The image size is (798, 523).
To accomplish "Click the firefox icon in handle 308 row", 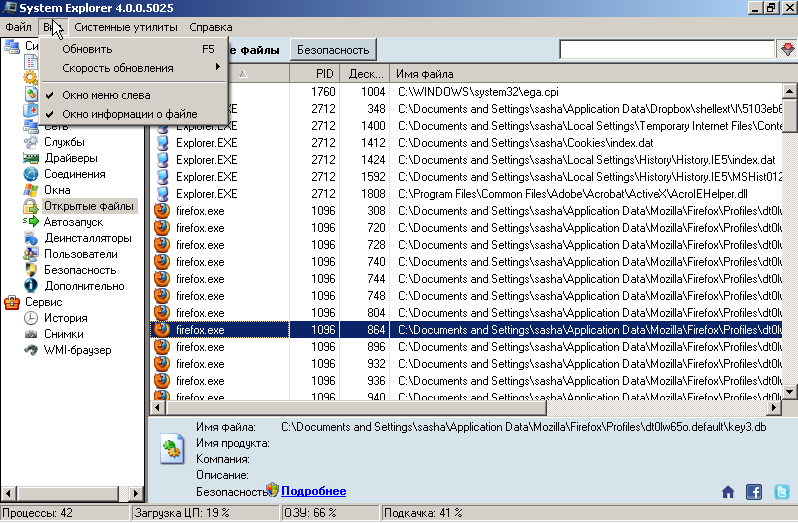I will pyautogui.click(x=162, y=211).
